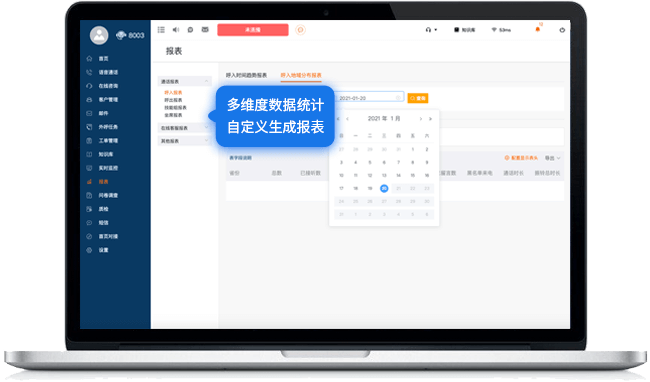Expand the 在线客服报表 group
Viewport: 650px width, 382px height.
[184, 128]
